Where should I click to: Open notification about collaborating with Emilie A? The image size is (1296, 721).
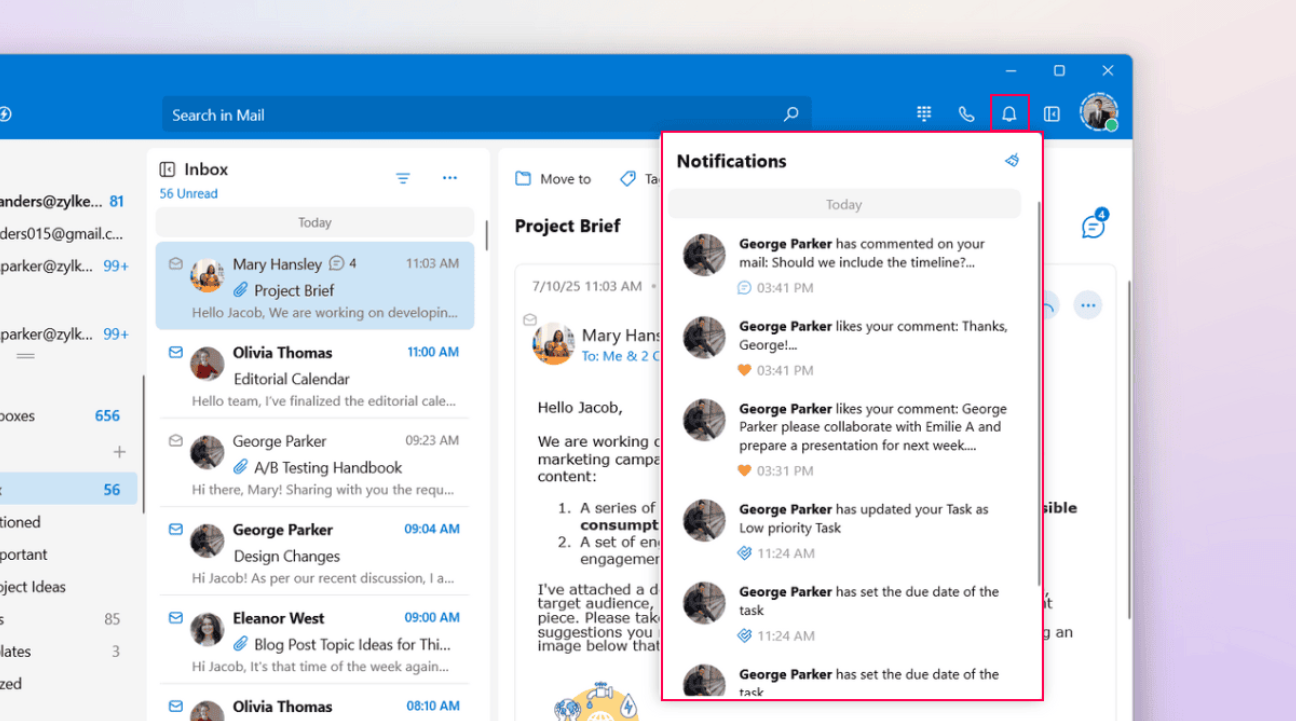tap(845, 438)
